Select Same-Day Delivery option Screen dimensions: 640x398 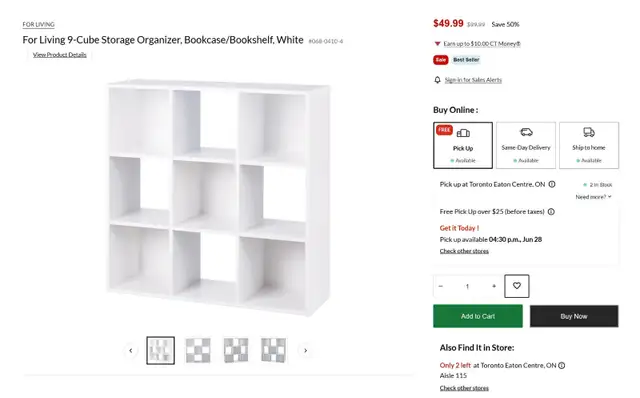click(526, 145)
